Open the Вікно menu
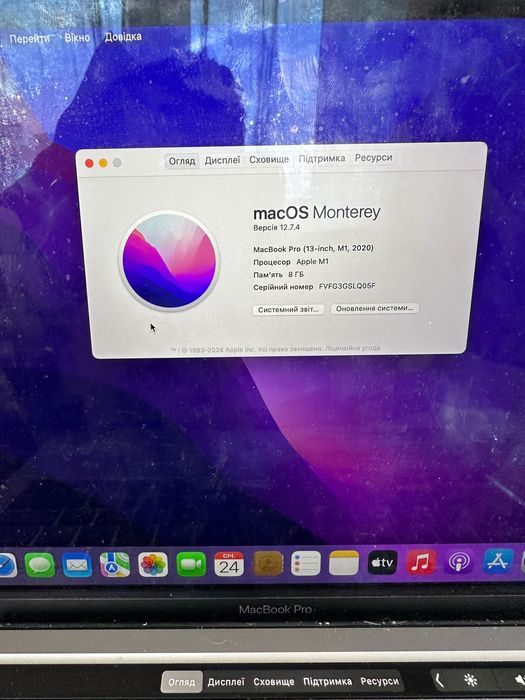 [77, 38]
